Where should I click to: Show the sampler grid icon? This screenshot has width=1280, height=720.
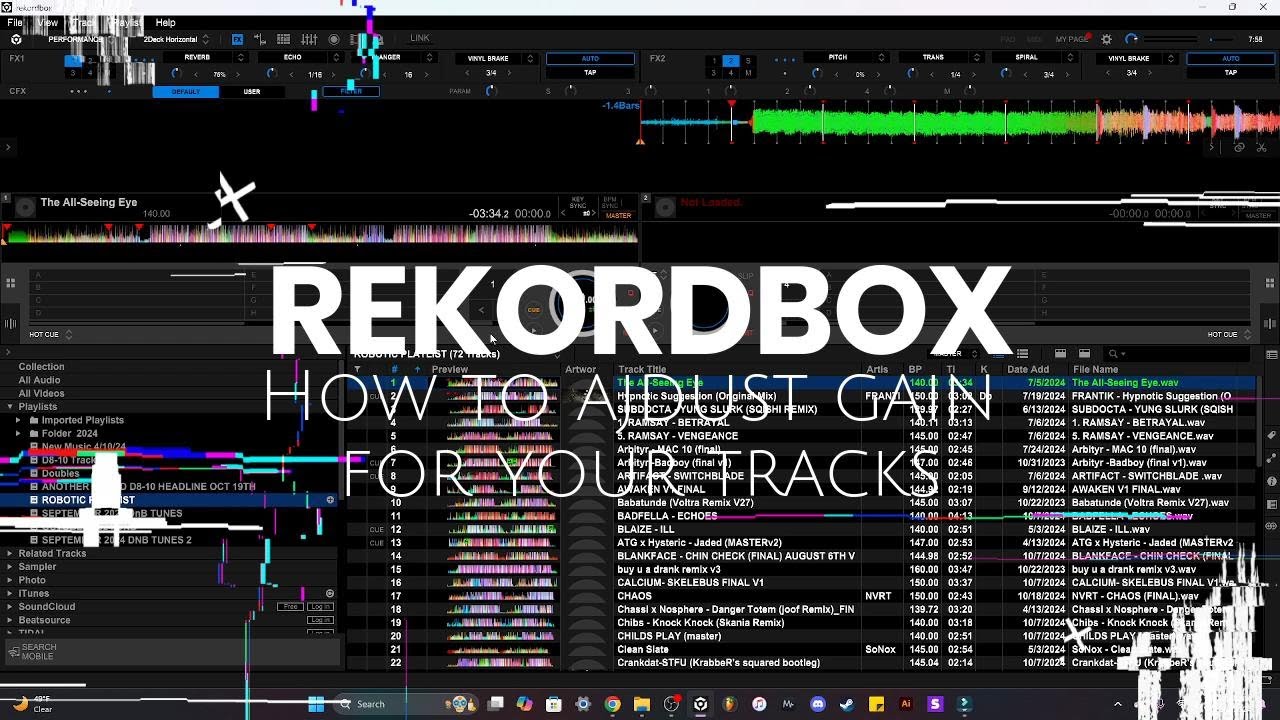(283, 39)
